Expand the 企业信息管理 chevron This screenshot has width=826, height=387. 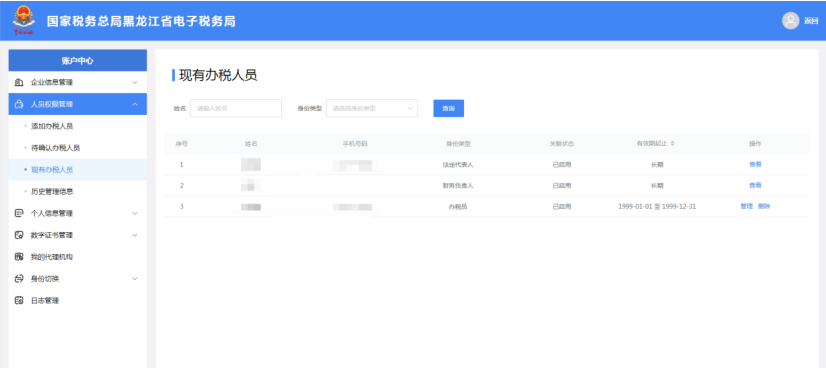coord(135,83)
